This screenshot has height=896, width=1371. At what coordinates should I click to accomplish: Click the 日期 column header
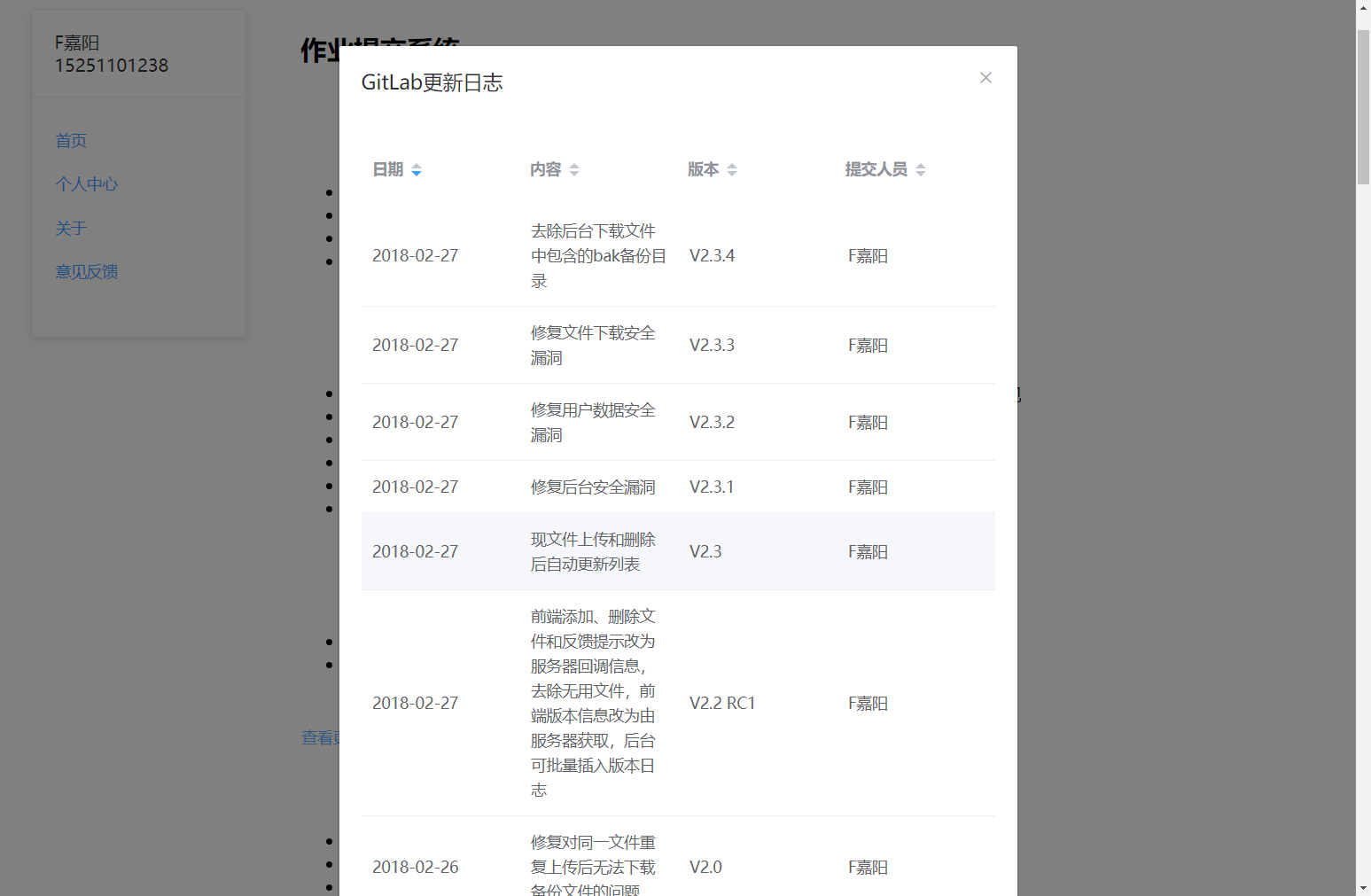(388, 169)
